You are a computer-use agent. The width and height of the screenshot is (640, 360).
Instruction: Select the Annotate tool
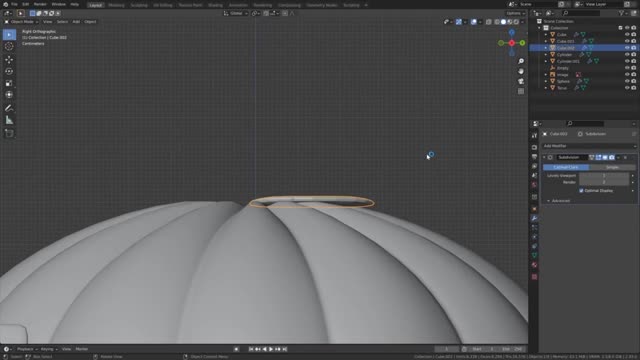(9, 108)
